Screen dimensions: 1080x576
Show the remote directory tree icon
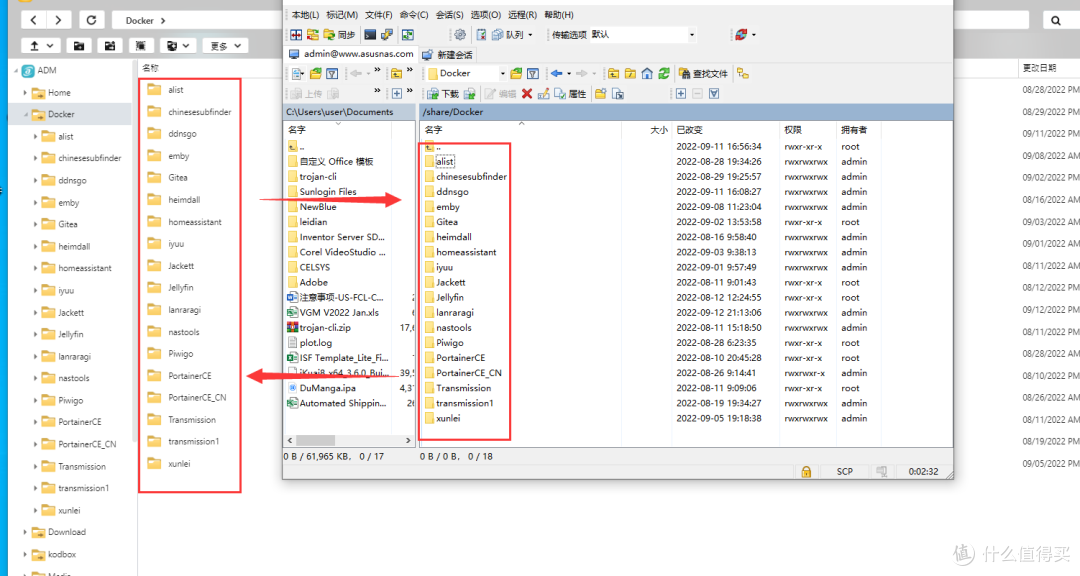tap(742, 73)
